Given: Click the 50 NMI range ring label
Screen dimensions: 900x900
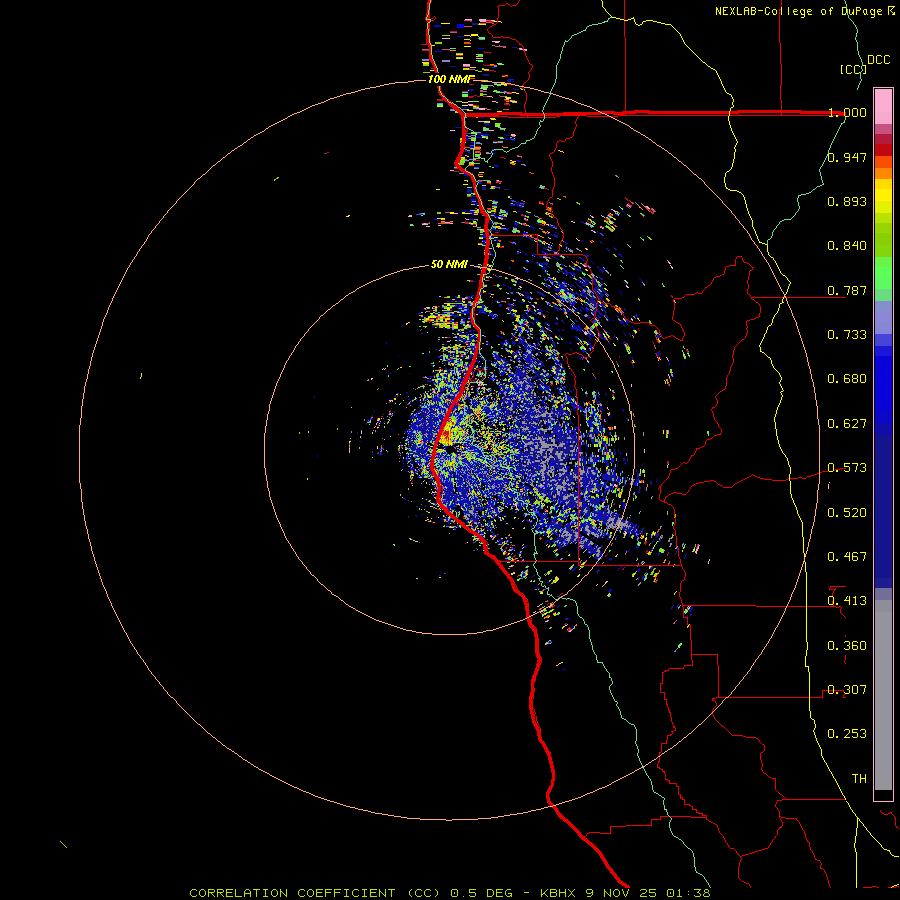Looking at the screenshot, I should (x=449, y=264).
